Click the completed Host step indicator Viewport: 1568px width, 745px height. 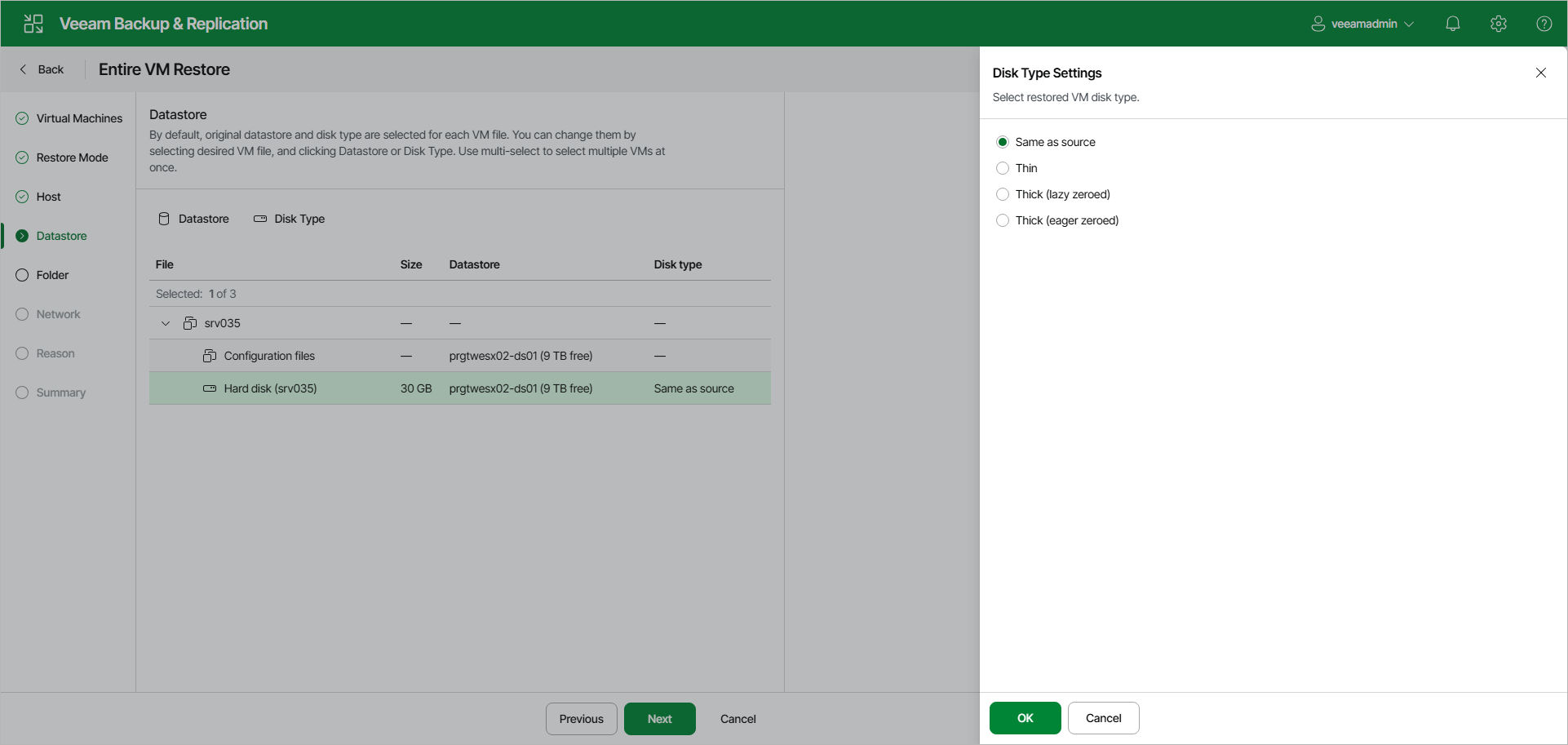(21, 197)
